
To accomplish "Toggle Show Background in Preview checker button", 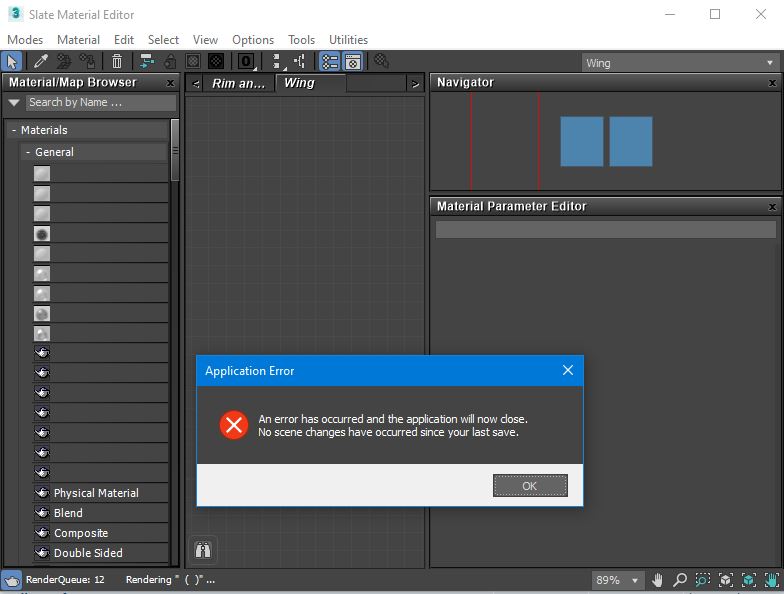I will point(216,62).
